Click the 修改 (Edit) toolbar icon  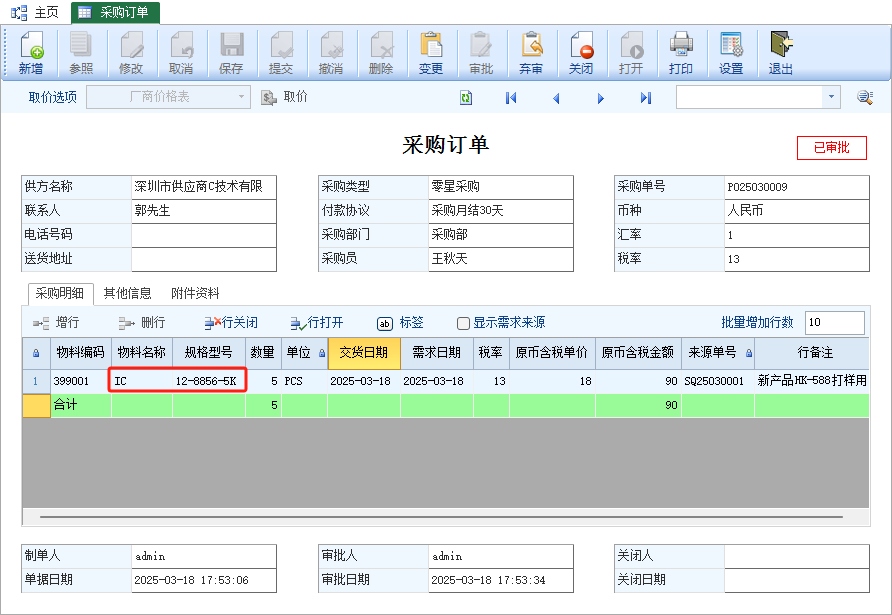(131, 52)
